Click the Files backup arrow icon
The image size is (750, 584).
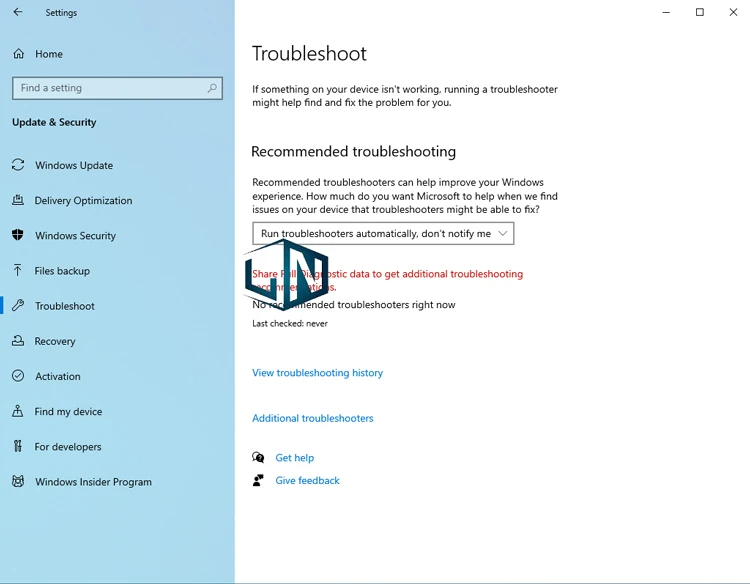point(18,270)
